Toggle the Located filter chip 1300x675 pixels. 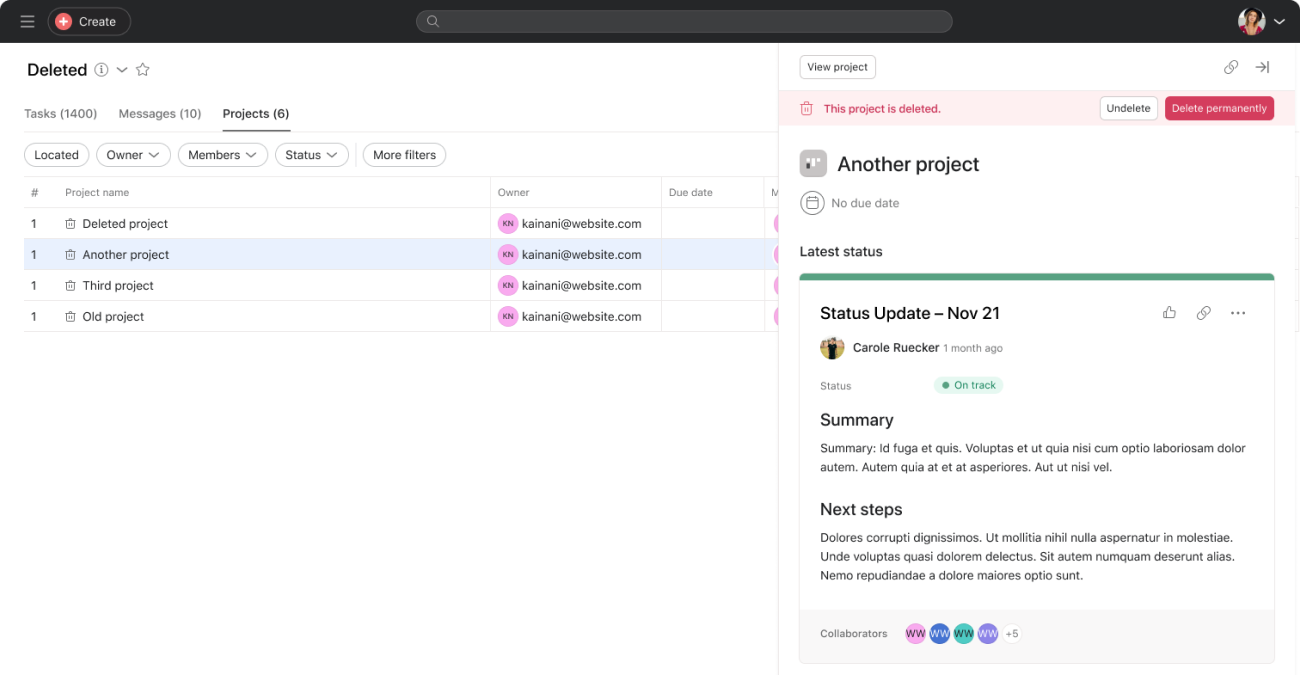tap(56, 155)
